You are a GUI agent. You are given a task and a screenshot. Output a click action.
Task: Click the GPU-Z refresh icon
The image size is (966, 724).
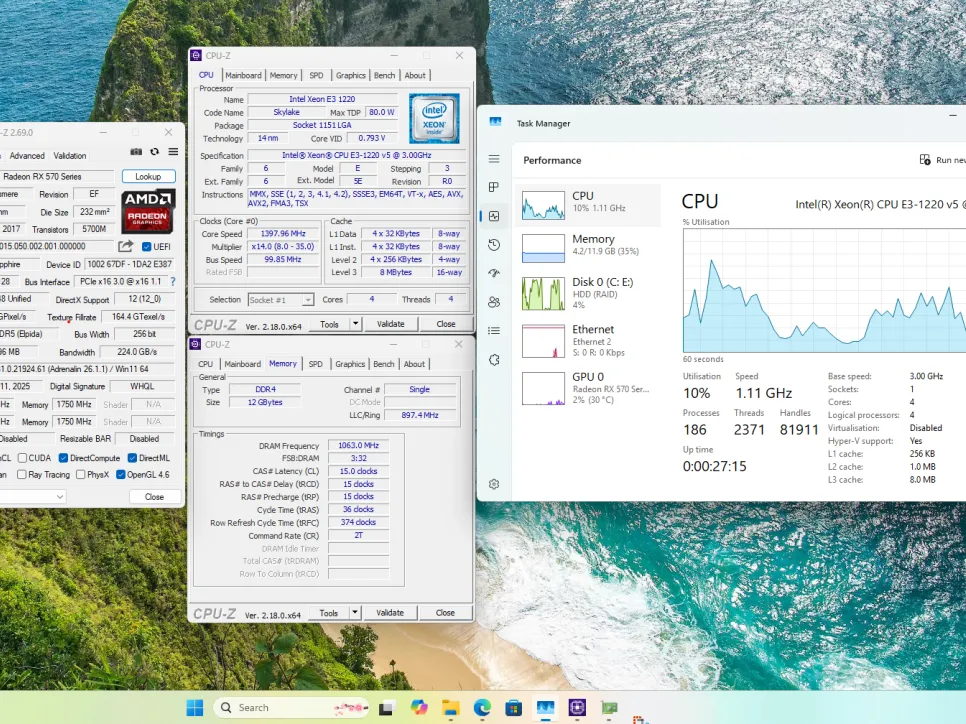(154, 152)
